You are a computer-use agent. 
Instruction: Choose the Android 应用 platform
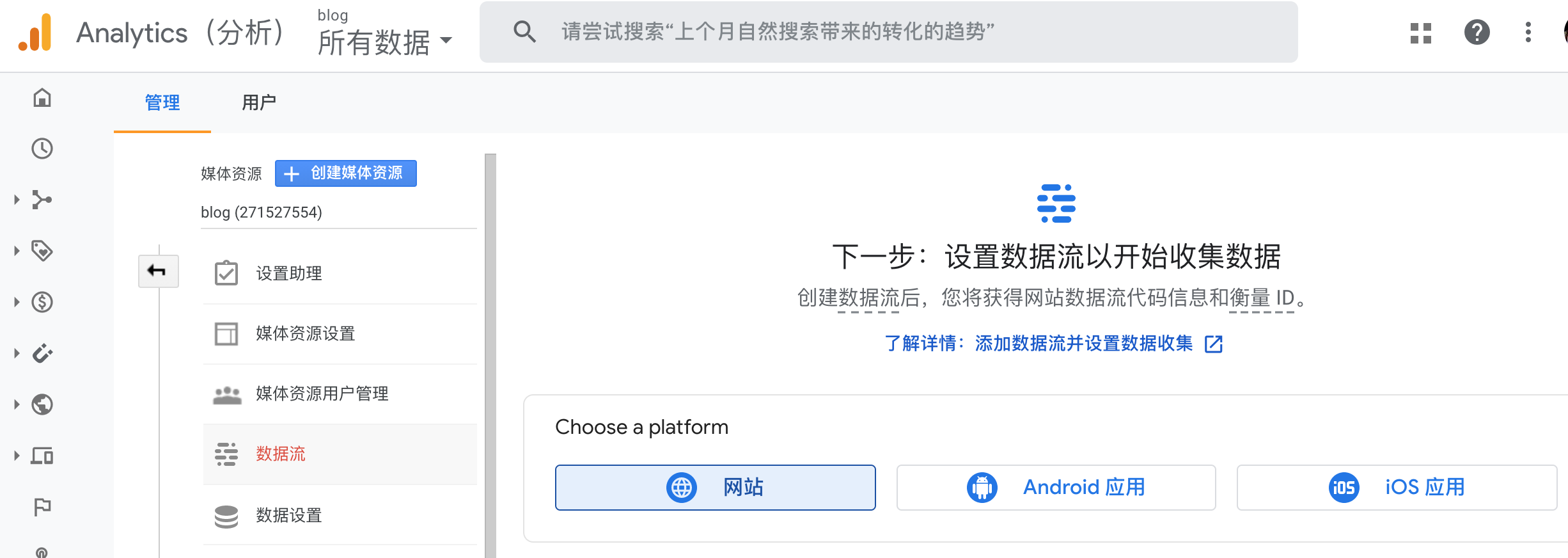click(x=1056, y=488)
